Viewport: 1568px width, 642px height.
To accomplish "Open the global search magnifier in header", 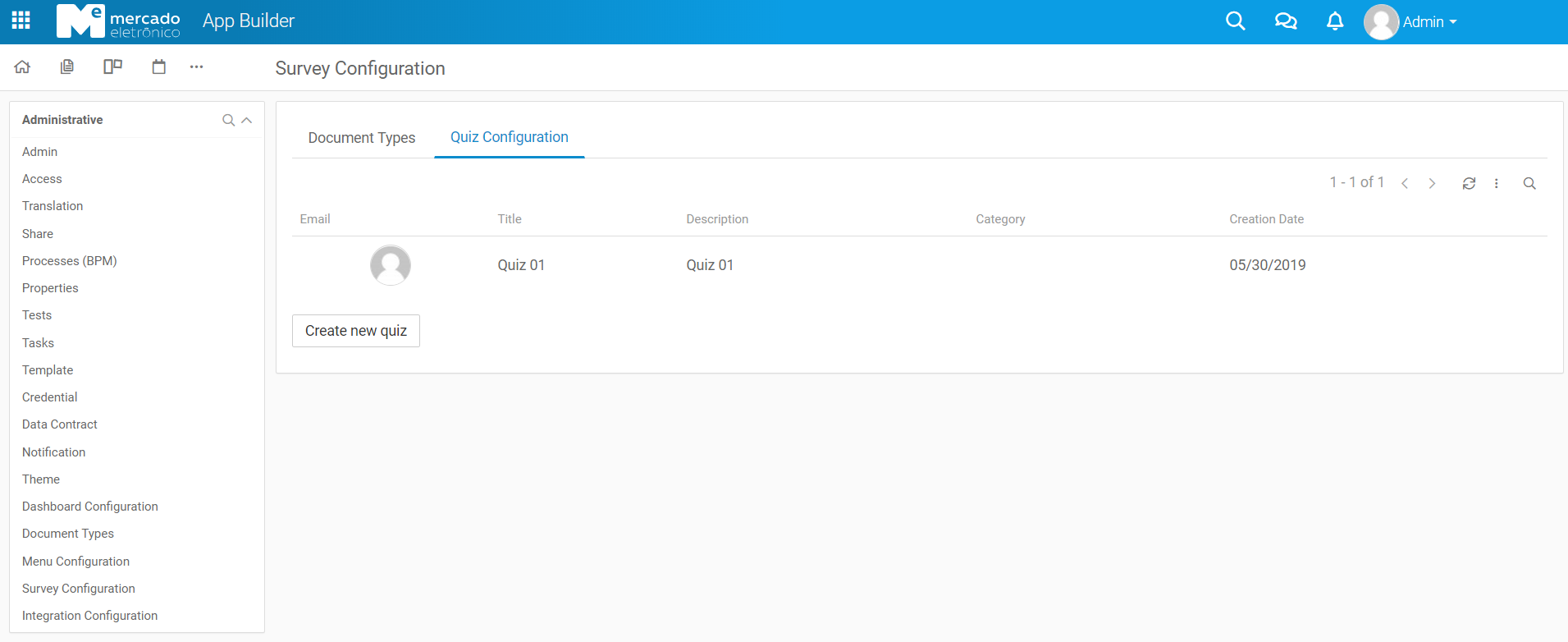I will [1235, 21].
